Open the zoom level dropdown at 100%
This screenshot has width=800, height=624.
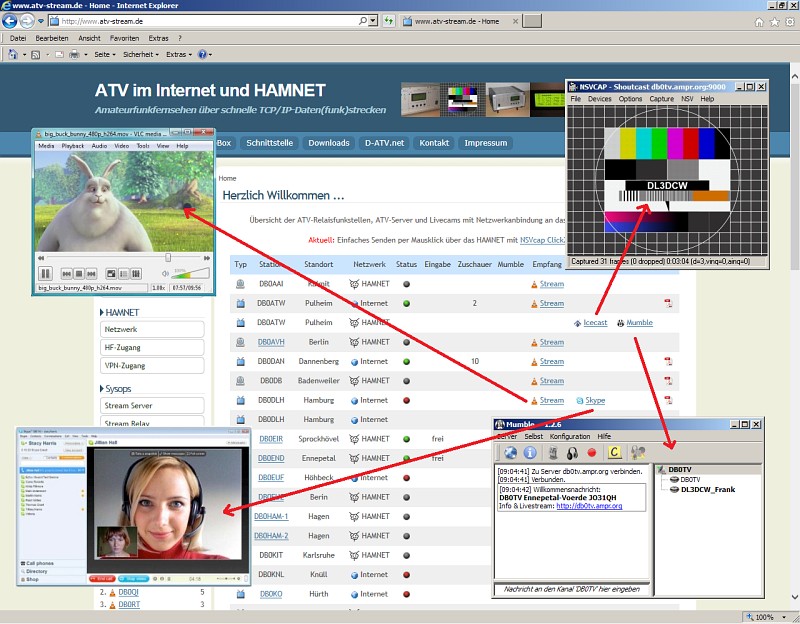784,617
